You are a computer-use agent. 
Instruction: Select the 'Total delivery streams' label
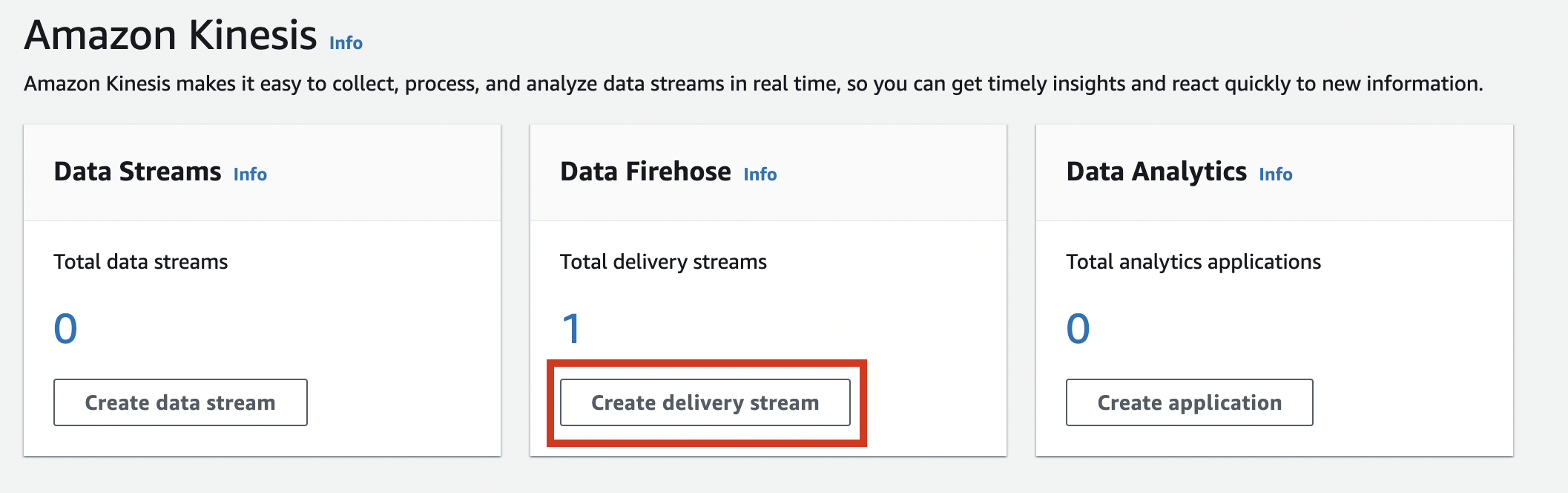(663, 262)
